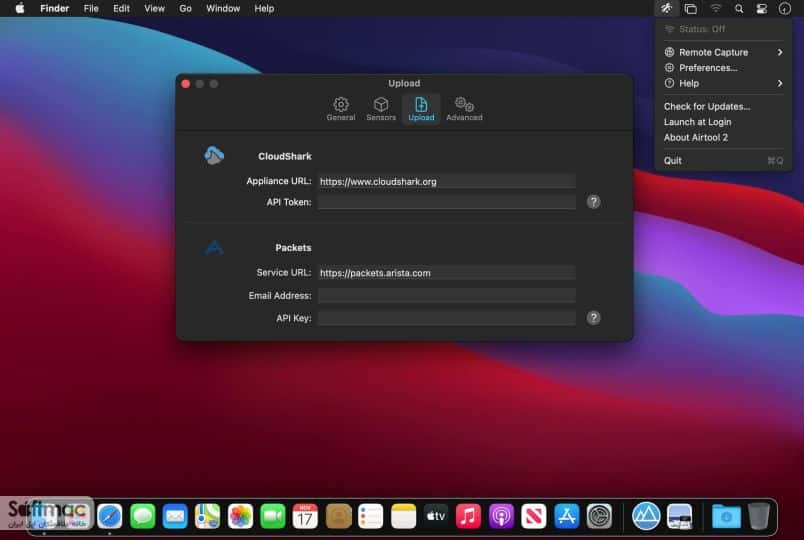Open the Trash from the Dock
This screenshot has height=540, width=804.
(x=759, y=516)
